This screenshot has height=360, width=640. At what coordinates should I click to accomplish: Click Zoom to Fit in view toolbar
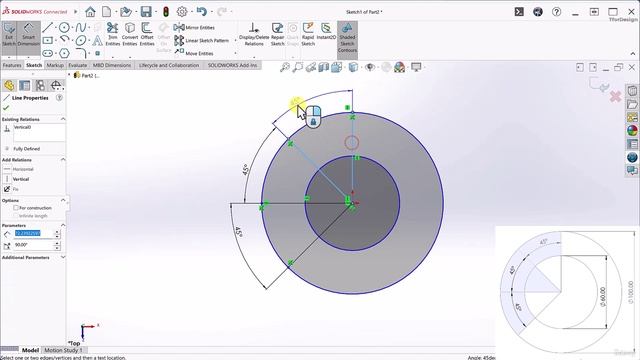click(x=285, y=67)
